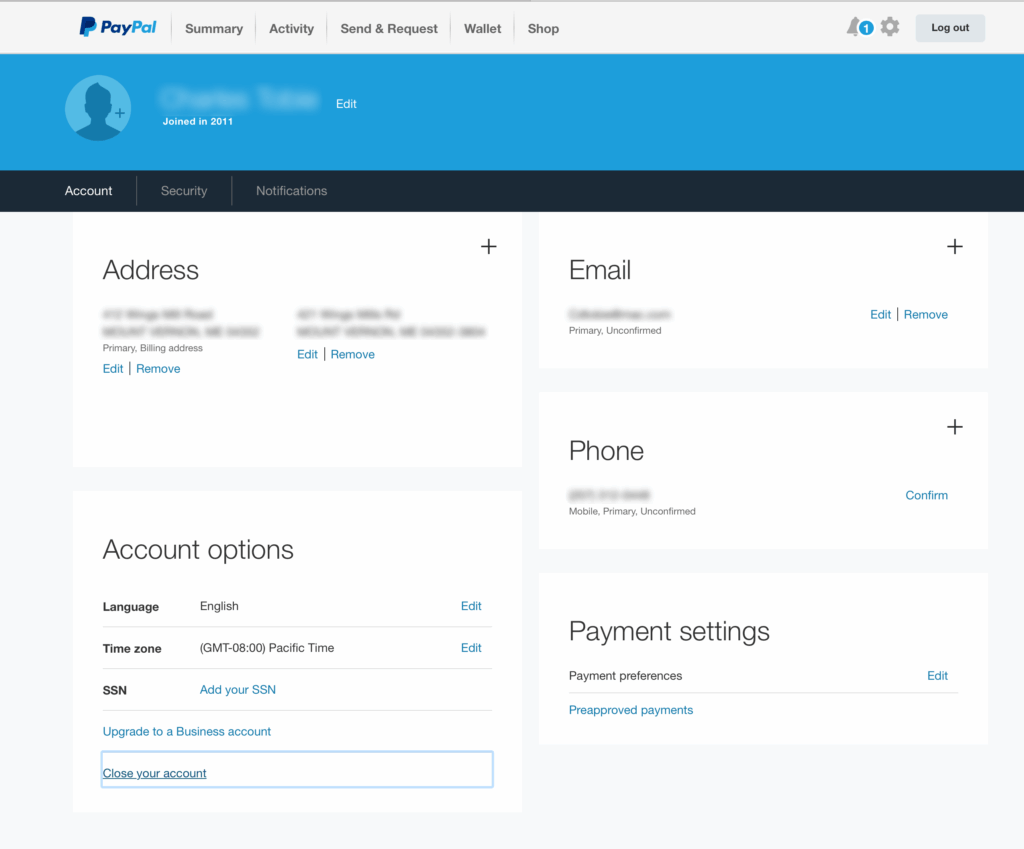Edit the Language setting
1024x849 pixels.
pos(470,606)
